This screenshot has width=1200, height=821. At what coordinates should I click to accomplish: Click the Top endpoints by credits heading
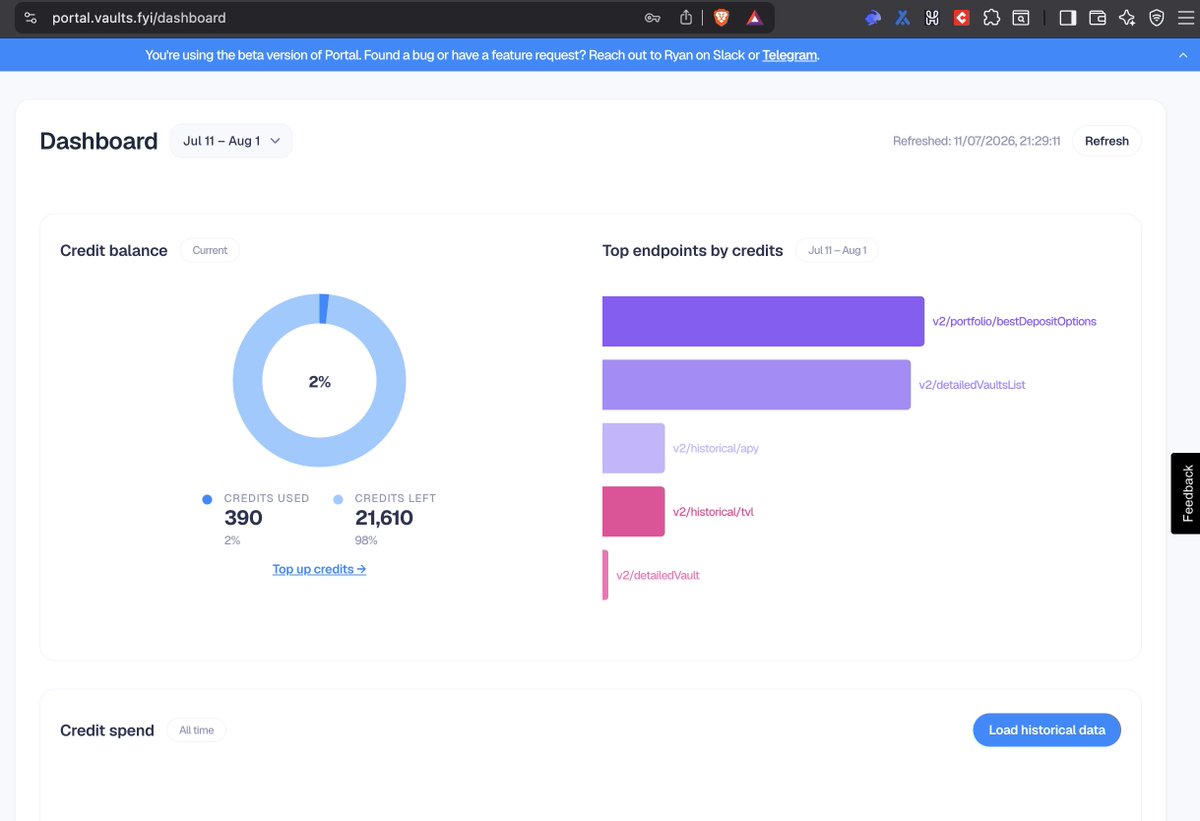[693, 250]
